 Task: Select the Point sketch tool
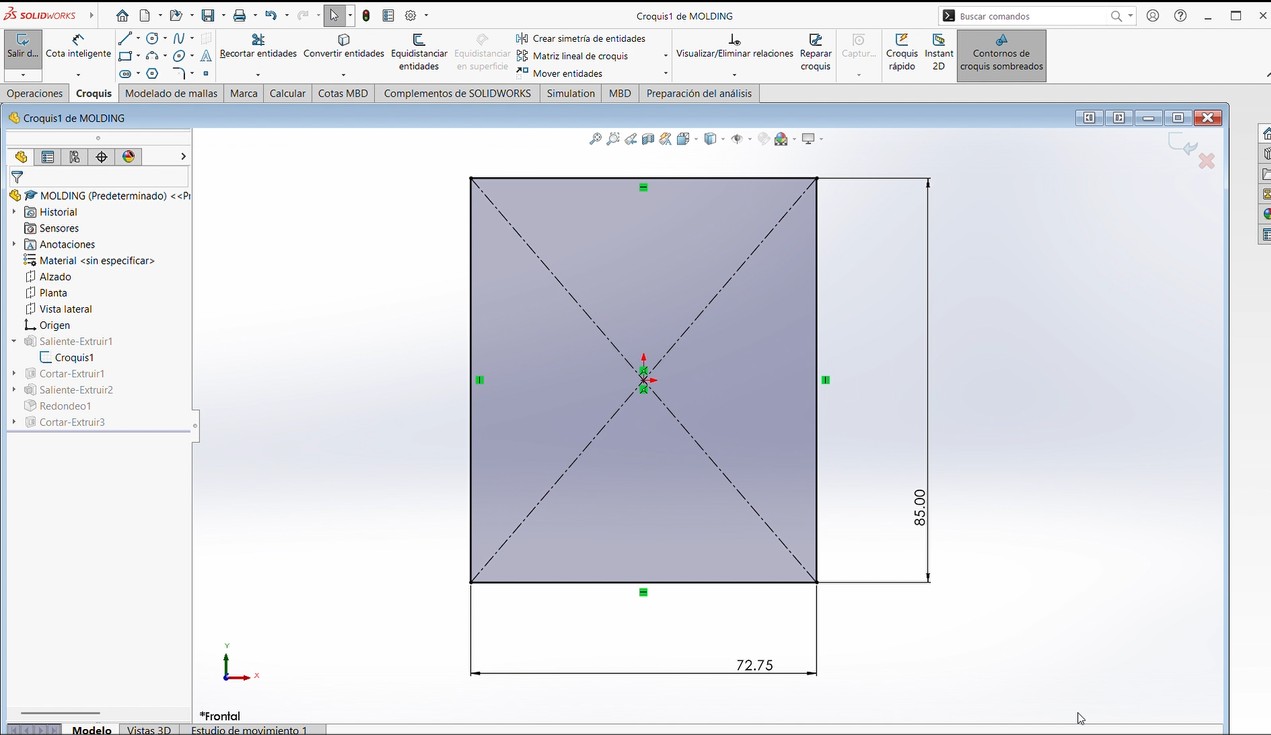click(x=206, y=74)
